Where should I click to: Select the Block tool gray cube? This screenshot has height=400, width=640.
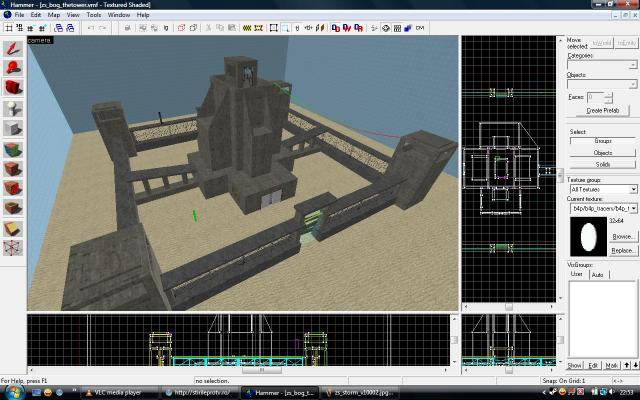pos(13,128)
